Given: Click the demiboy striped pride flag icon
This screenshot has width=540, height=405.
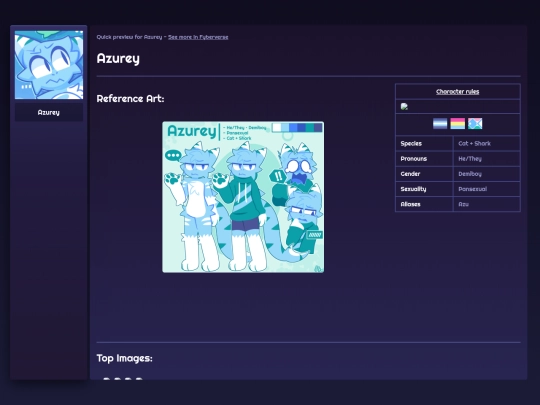Looking at the screenshot, I should 440,124.
